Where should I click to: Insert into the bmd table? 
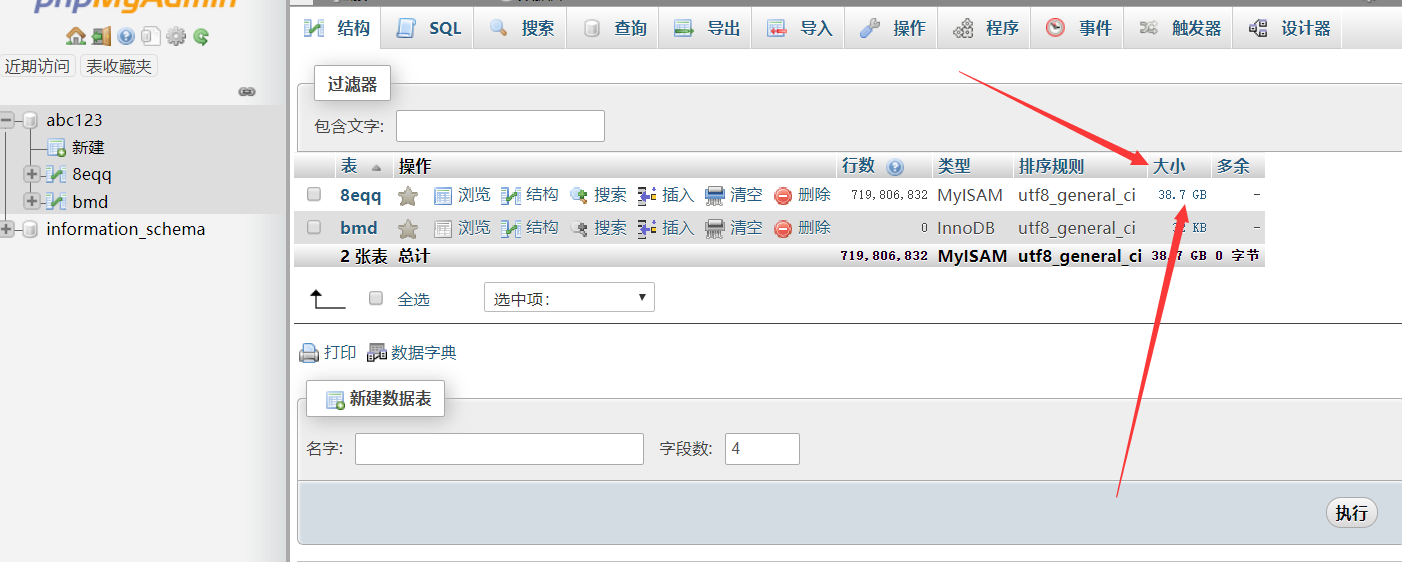[x=666, y=227]
